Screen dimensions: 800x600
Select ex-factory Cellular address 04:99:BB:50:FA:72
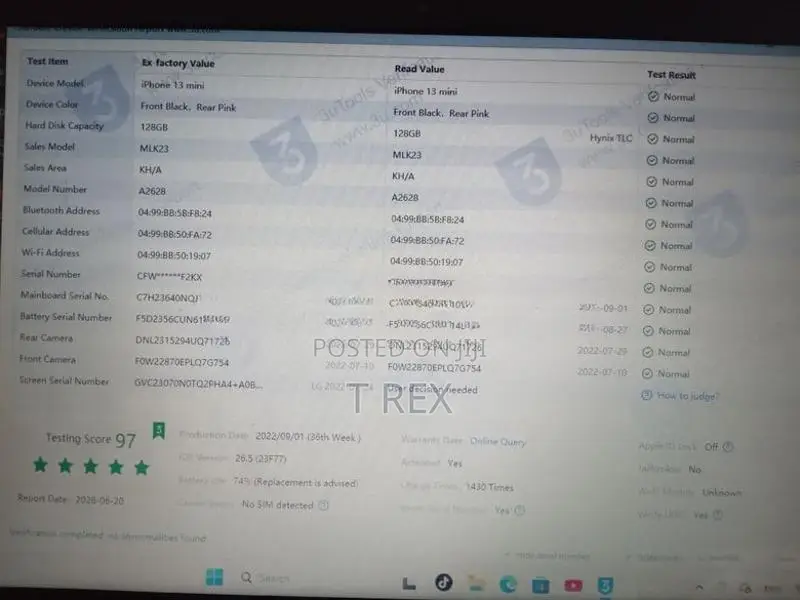click(x=174, y=234)
